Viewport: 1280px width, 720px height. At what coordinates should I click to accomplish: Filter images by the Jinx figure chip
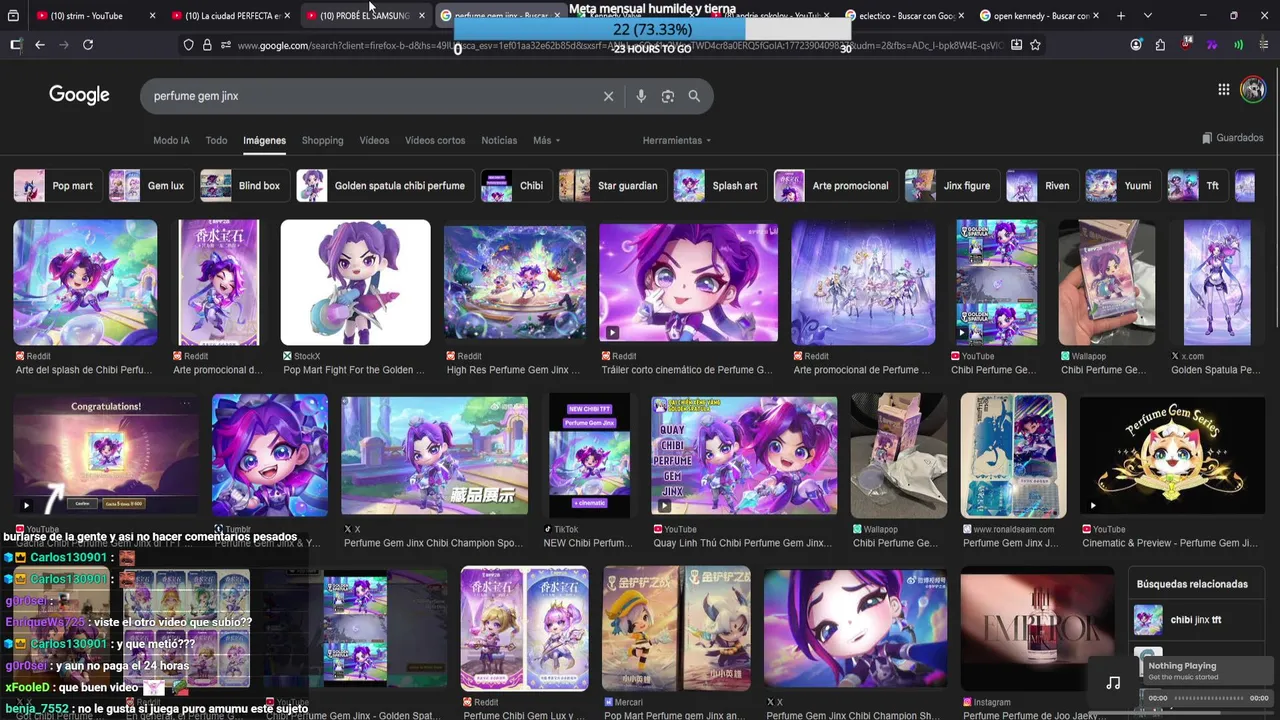950,186
